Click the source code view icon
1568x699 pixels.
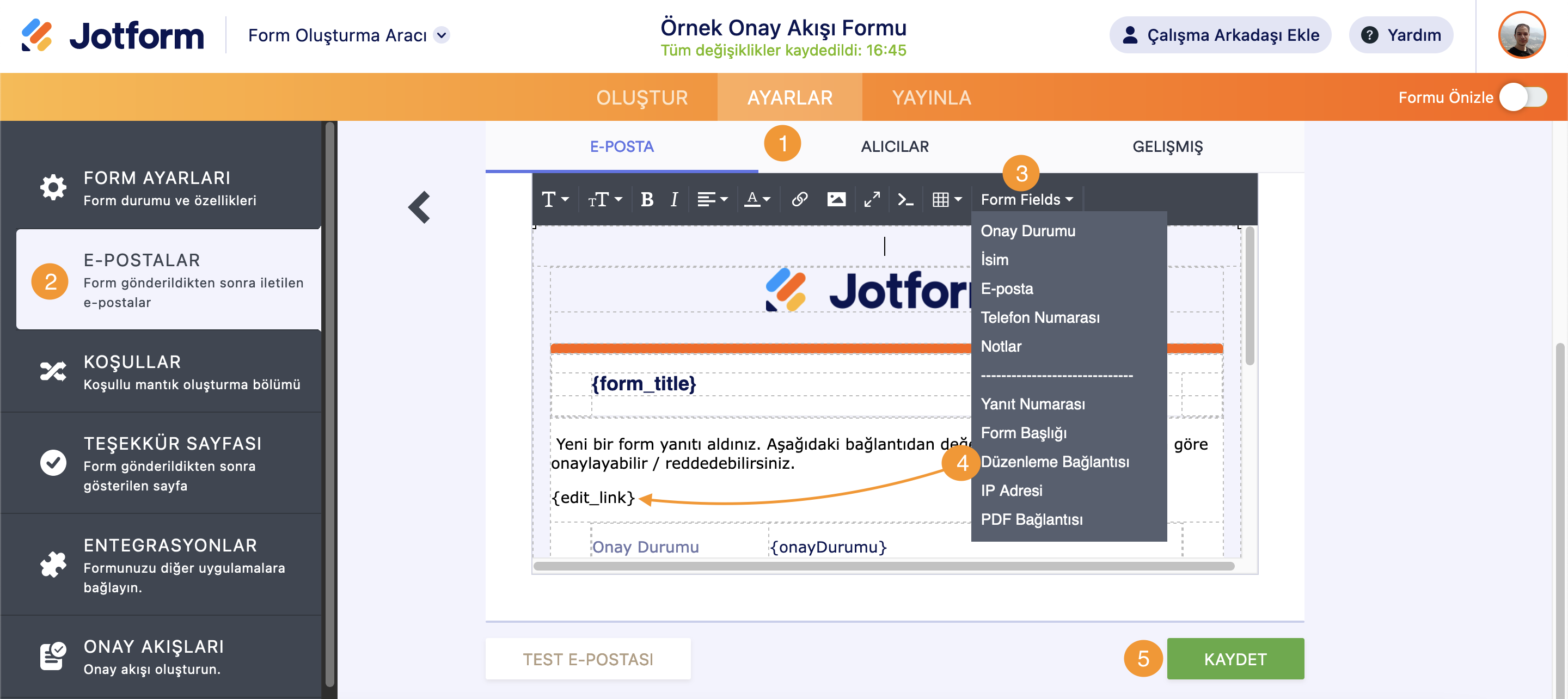point(905,199)
